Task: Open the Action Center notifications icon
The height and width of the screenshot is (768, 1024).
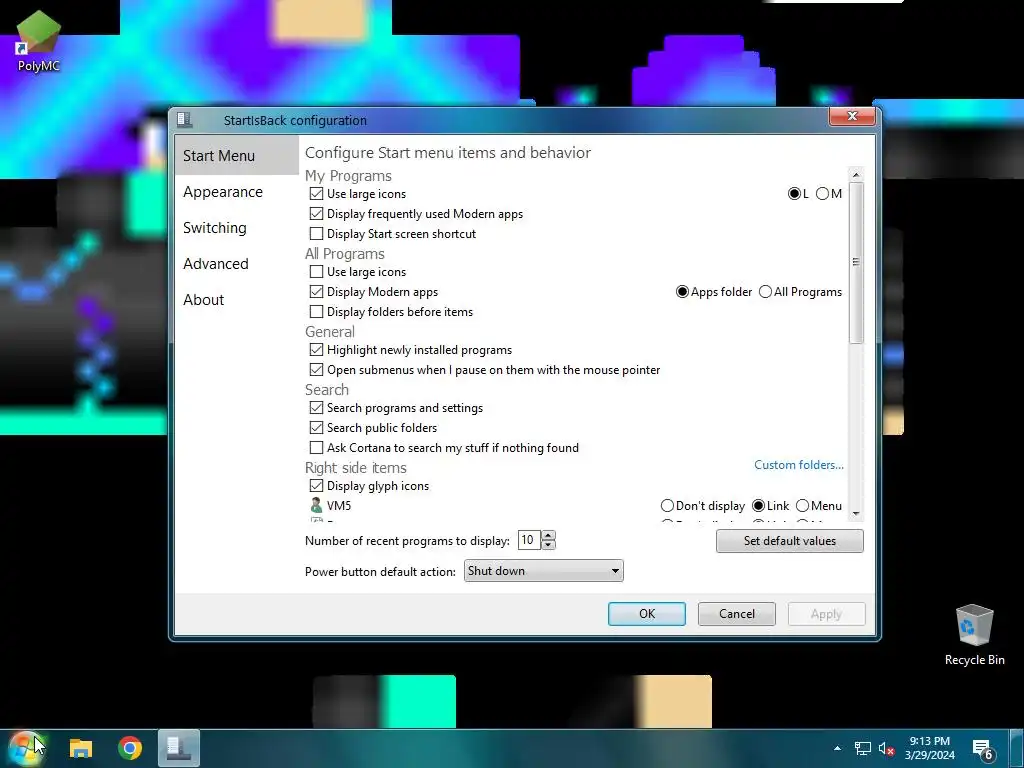Action: pos(983,748)
